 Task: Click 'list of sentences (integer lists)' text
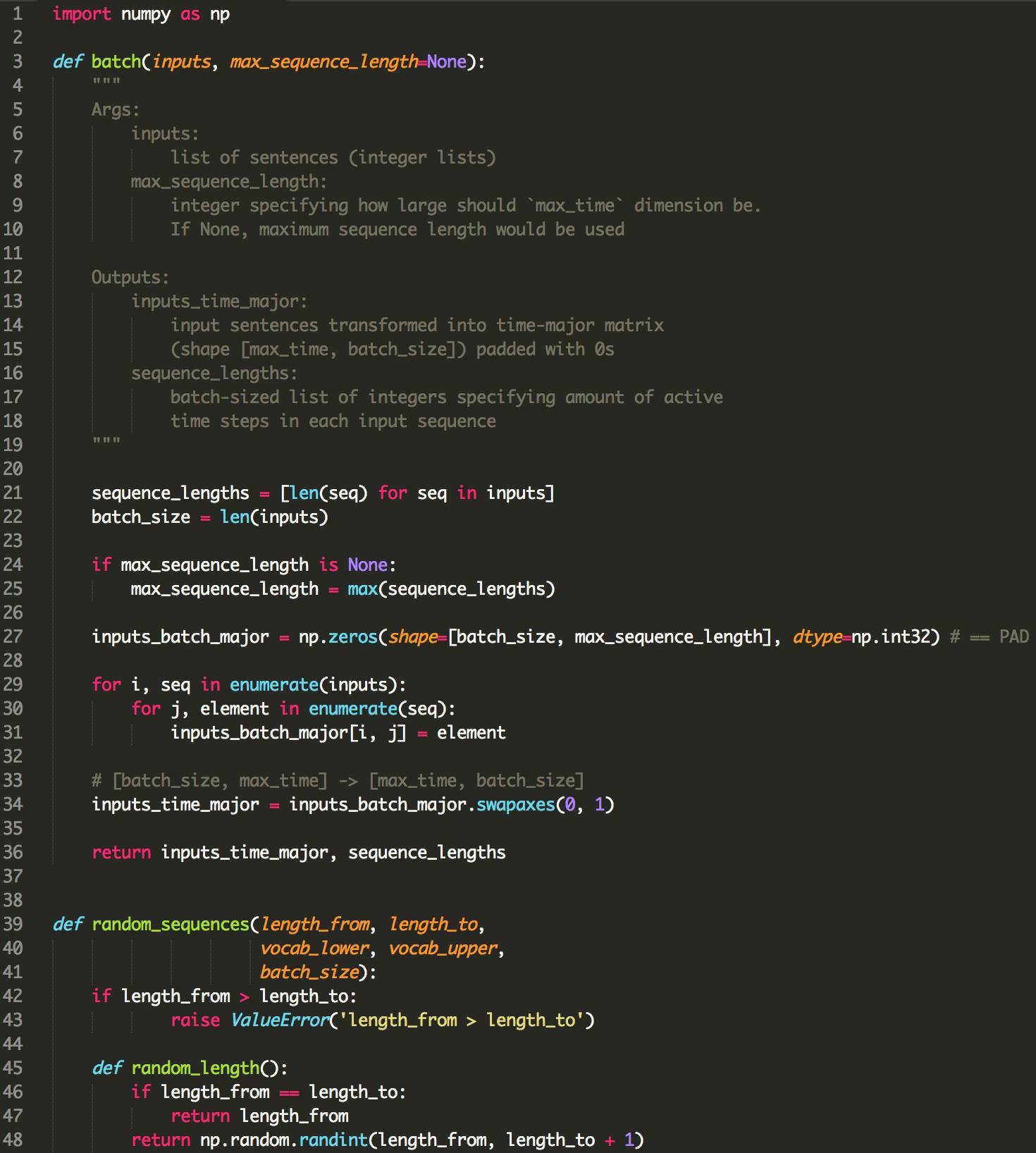[333, 157]
